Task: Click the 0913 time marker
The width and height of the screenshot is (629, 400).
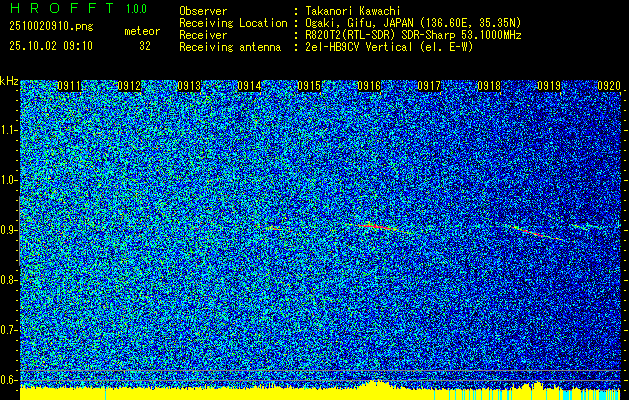Action: pyautogui.click(x=189, y=86)
